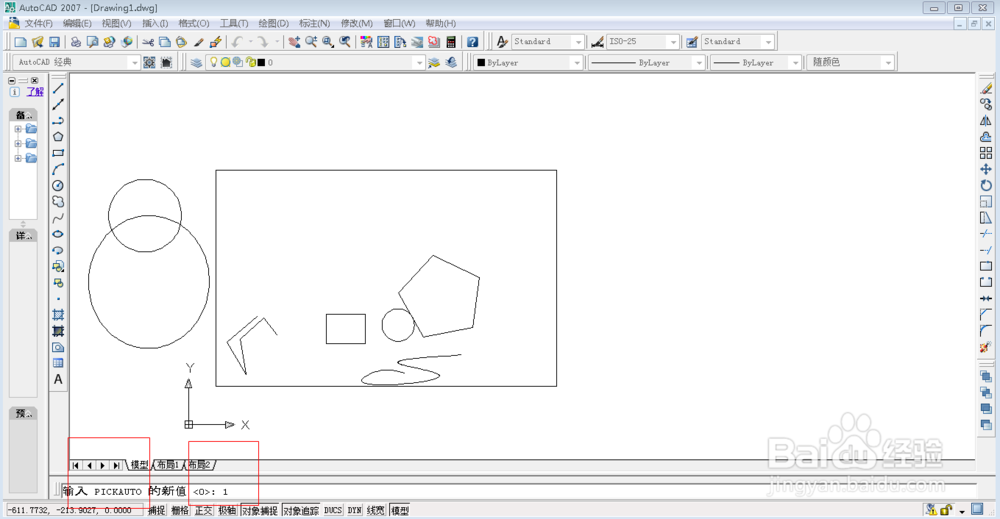The image size is (1000, 519).
Task: Select the Table tool in Draw toolbar
Action: click(x=58, y=363)
